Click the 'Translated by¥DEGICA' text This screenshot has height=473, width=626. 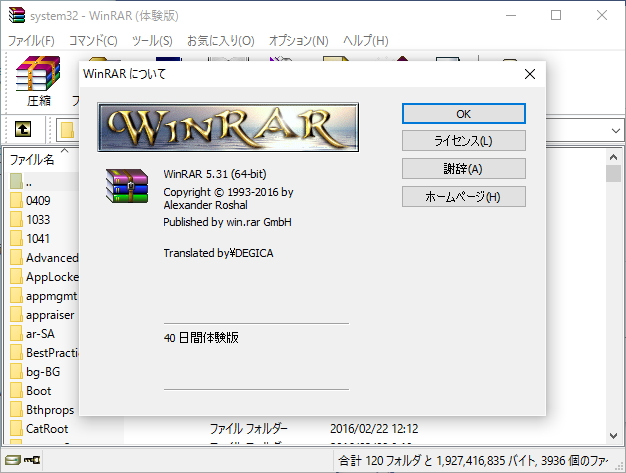click(x=218, y=253)
